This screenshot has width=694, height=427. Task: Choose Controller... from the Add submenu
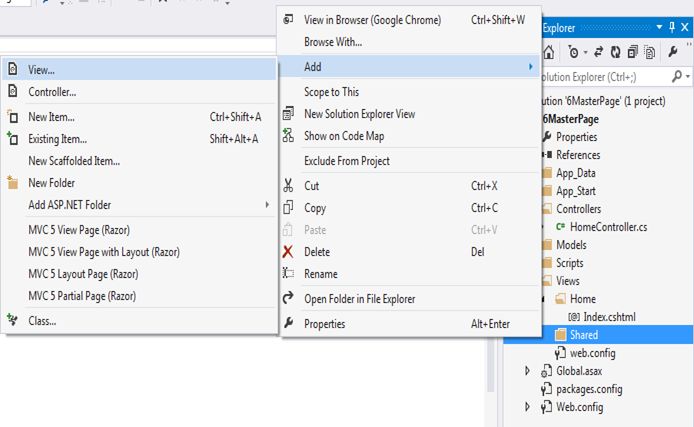point(140,92)
